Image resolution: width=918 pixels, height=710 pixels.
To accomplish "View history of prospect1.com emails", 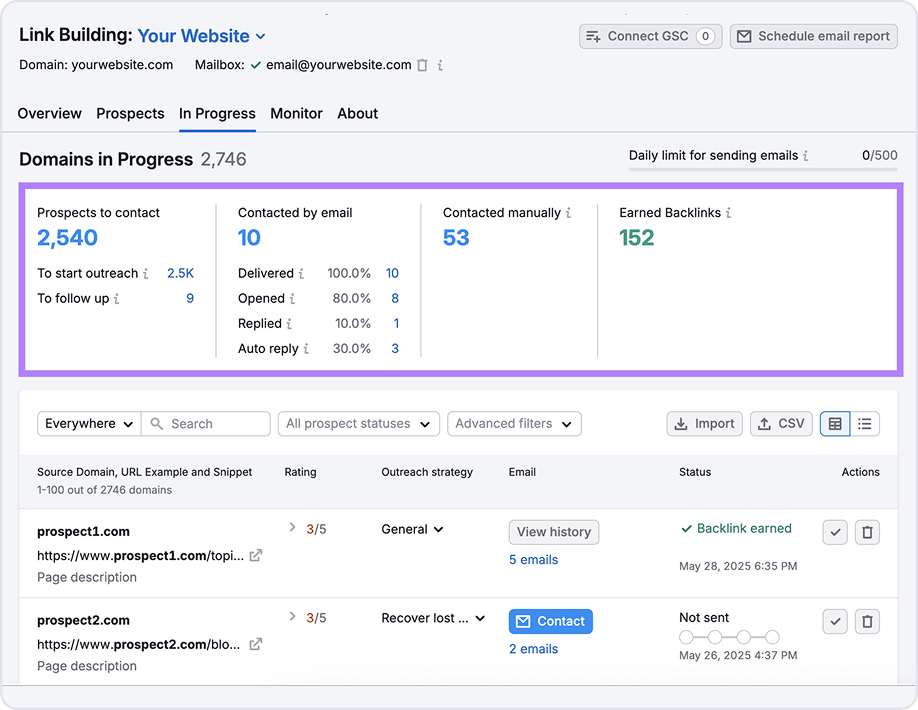I will point(553,532).
